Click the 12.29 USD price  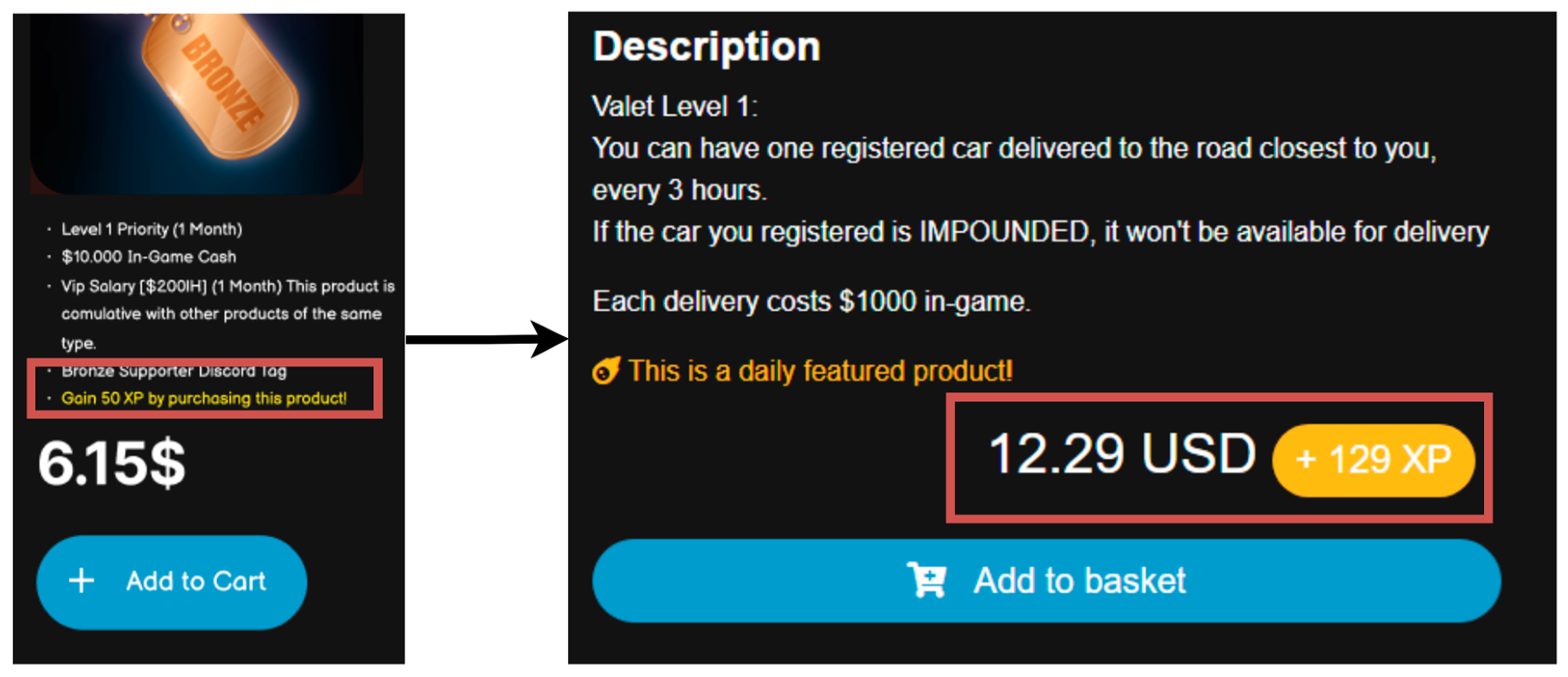click(1121, 454)
